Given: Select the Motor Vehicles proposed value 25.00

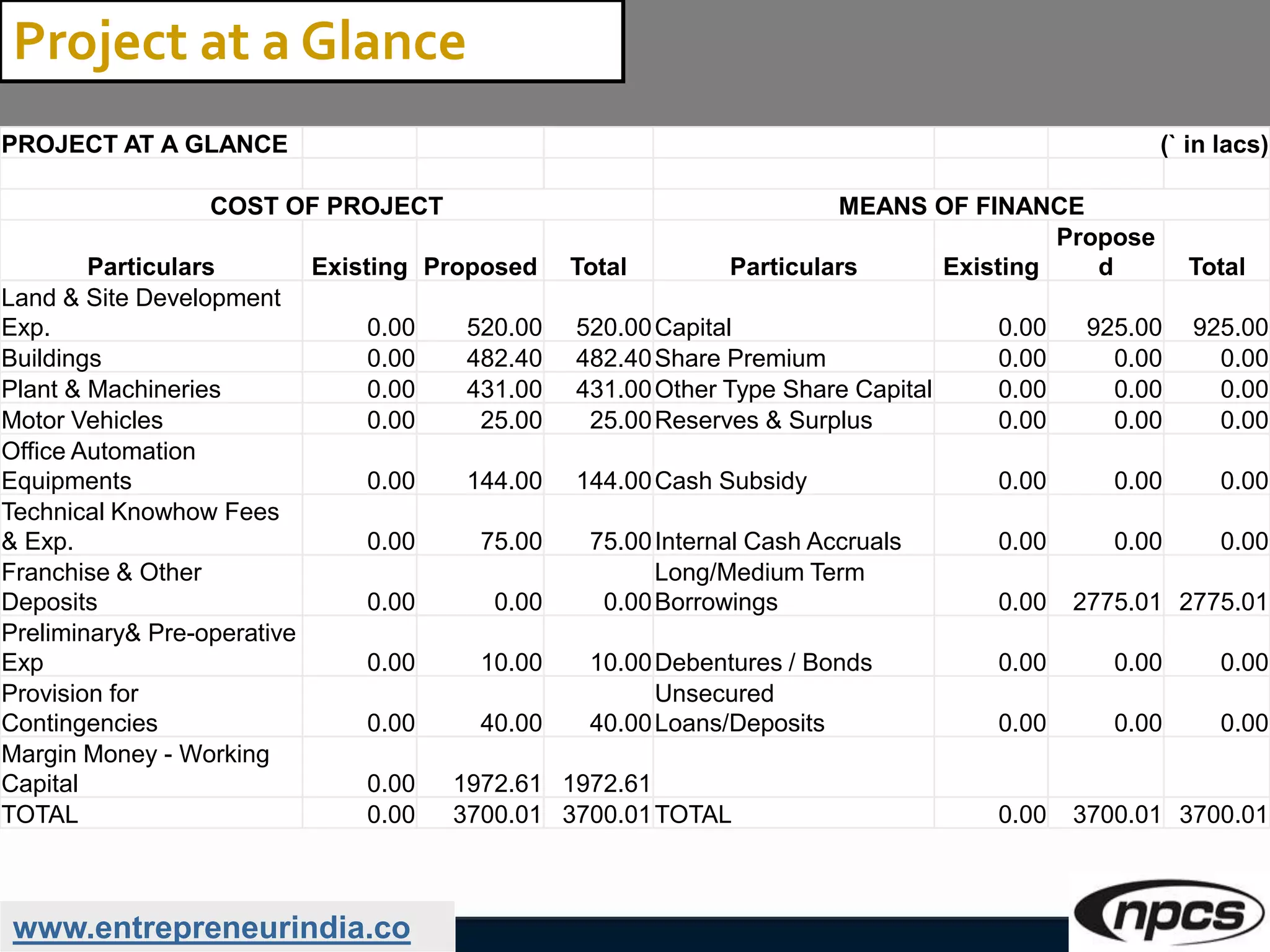Looking at the screenshot, I should pos(511,420).
